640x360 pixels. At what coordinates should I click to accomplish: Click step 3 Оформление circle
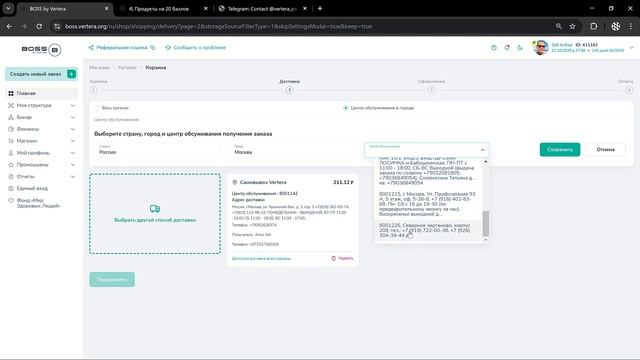pyautogui.click(x=431, y=90)
